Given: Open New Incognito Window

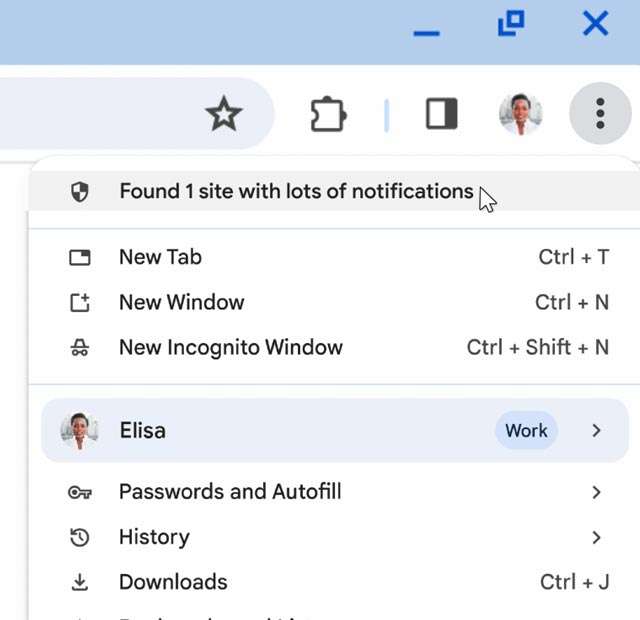Looking at the screenshot, I should coord(230,347).
